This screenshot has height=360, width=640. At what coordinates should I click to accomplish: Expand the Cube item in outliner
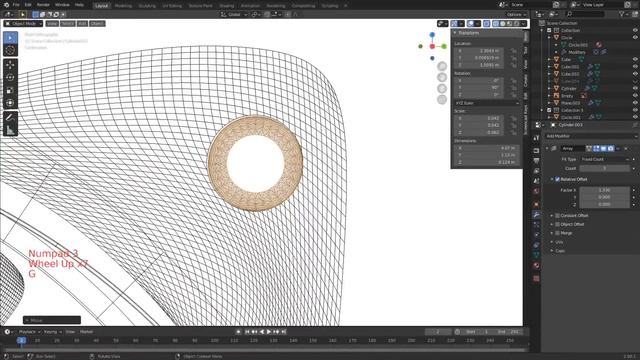[x=549, y=60]
